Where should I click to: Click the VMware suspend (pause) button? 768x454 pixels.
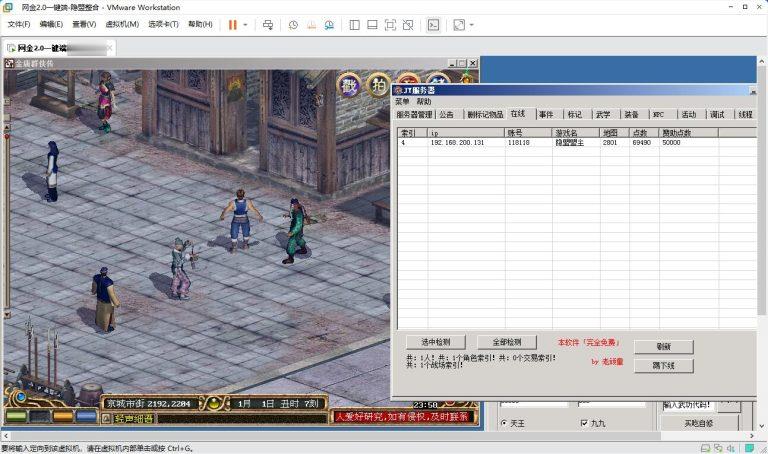pyautogui.click(x=232, y=24)
